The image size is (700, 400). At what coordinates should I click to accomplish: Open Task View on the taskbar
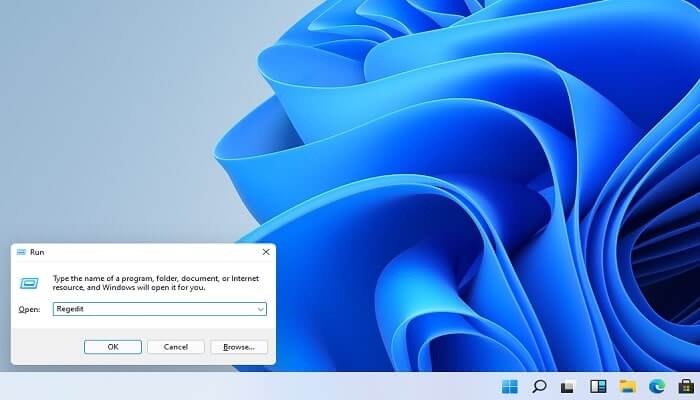pyautogui.click(x=568, y=386)
